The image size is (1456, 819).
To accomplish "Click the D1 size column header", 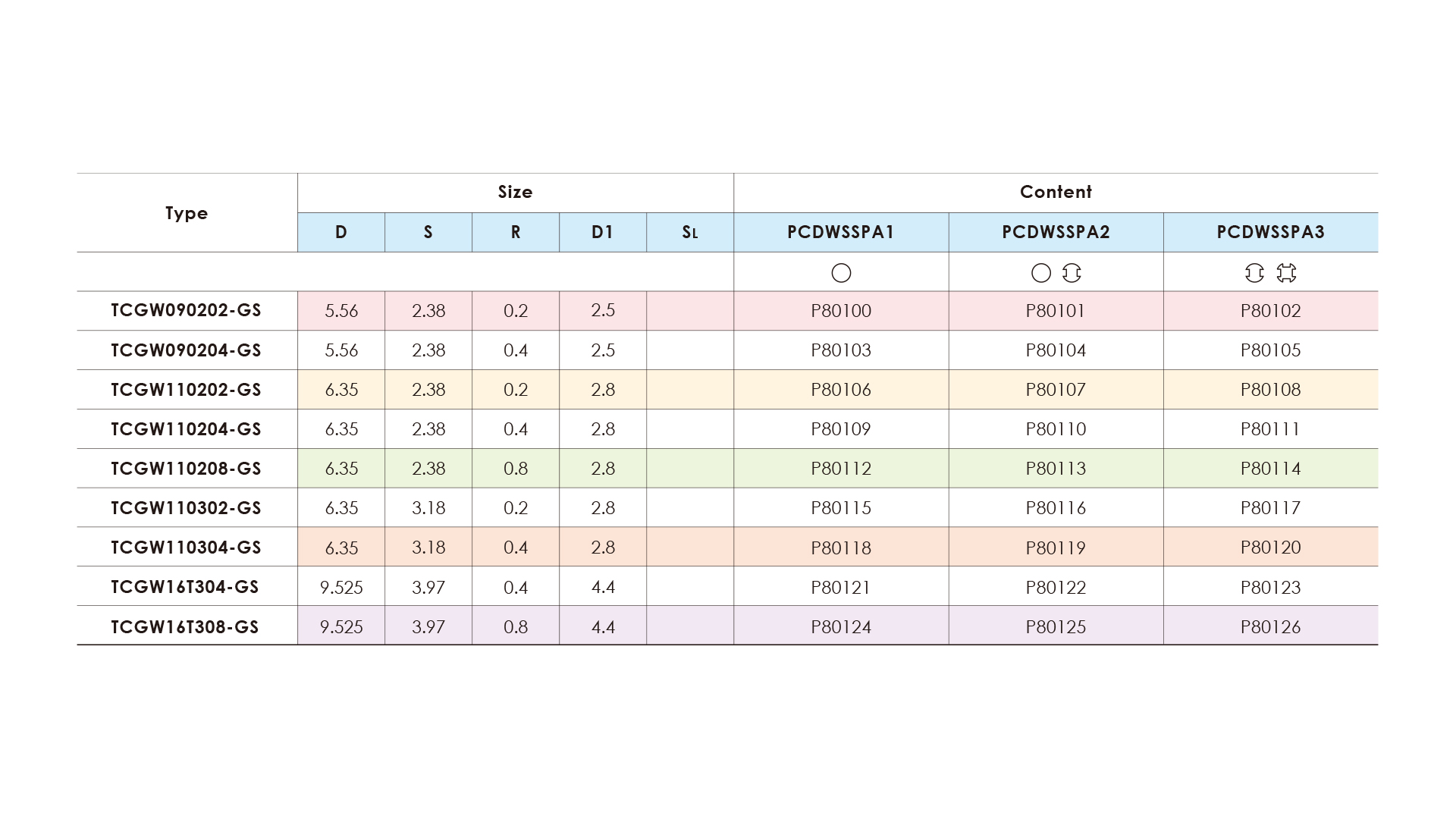I will tap(603, 232).
